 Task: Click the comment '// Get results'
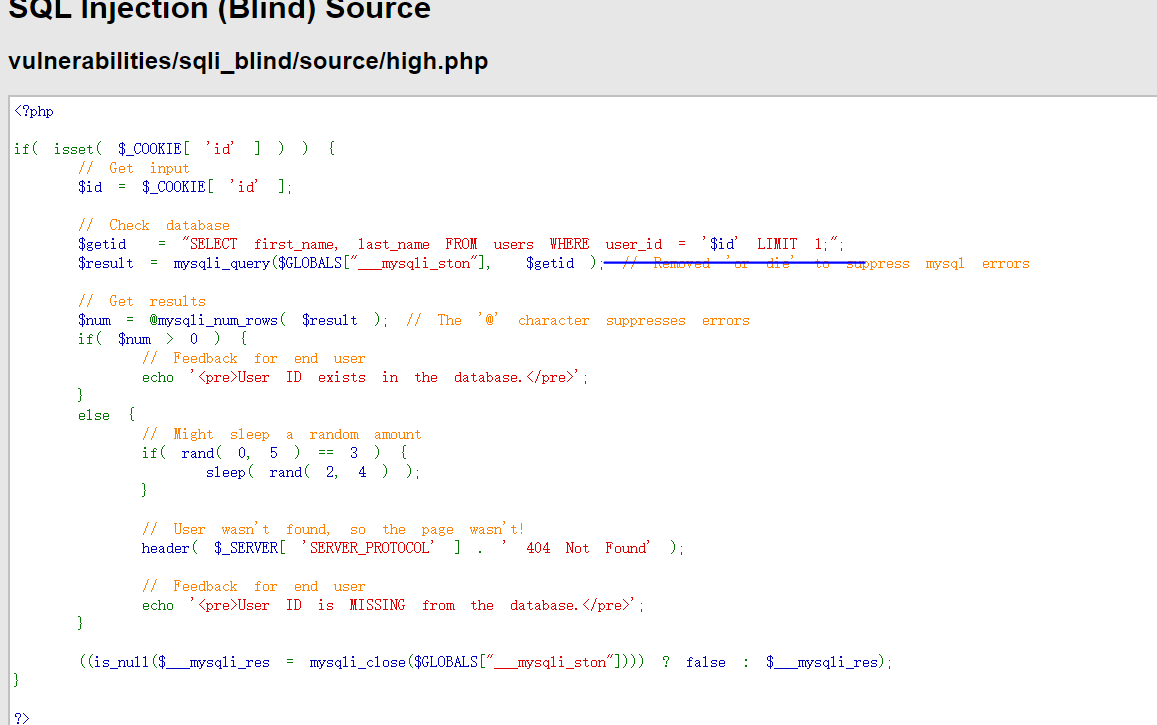pos(142,301)
